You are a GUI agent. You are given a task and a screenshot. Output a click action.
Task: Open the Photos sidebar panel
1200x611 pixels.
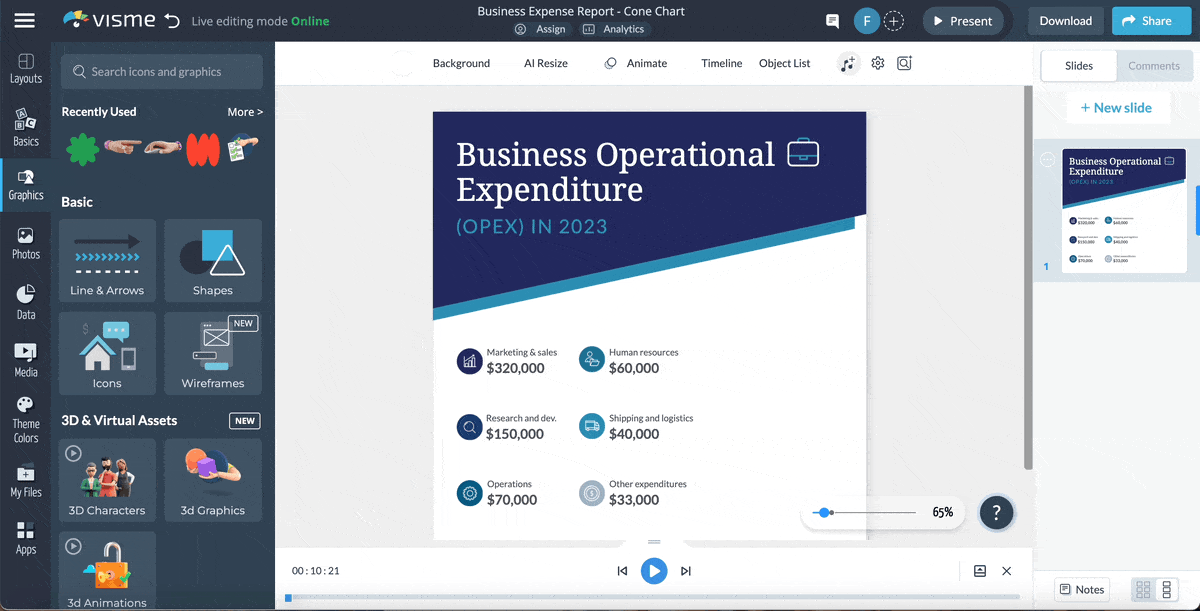(26, 243)
